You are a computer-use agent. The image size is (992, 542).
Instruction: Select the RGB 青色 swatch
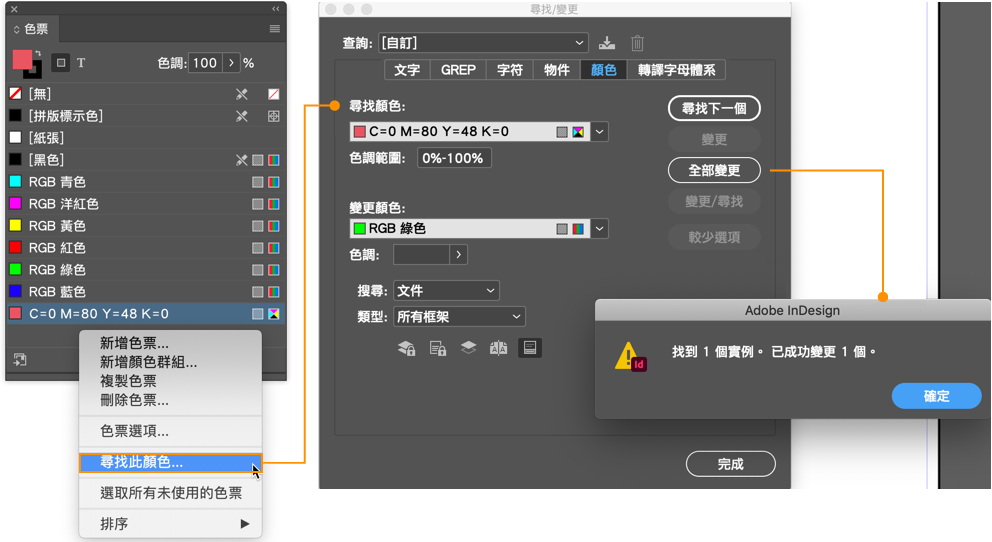tap(146, 182)
